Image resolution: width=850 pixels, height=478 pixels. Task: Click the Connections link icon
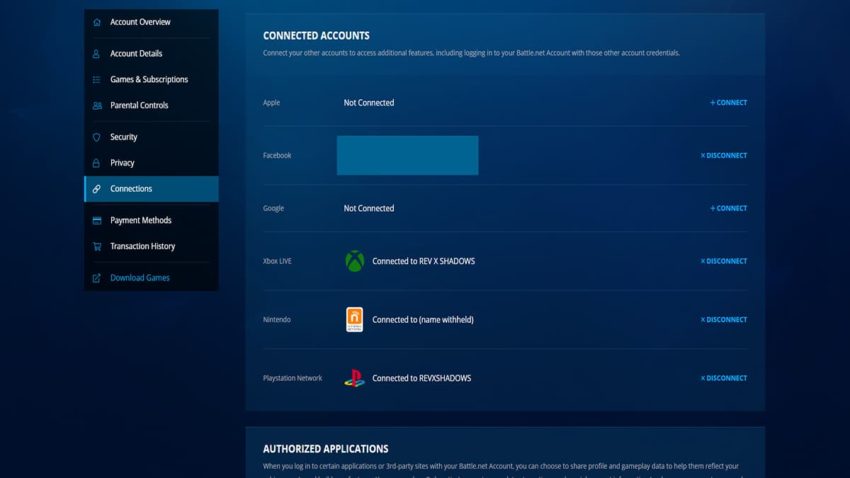96,189
